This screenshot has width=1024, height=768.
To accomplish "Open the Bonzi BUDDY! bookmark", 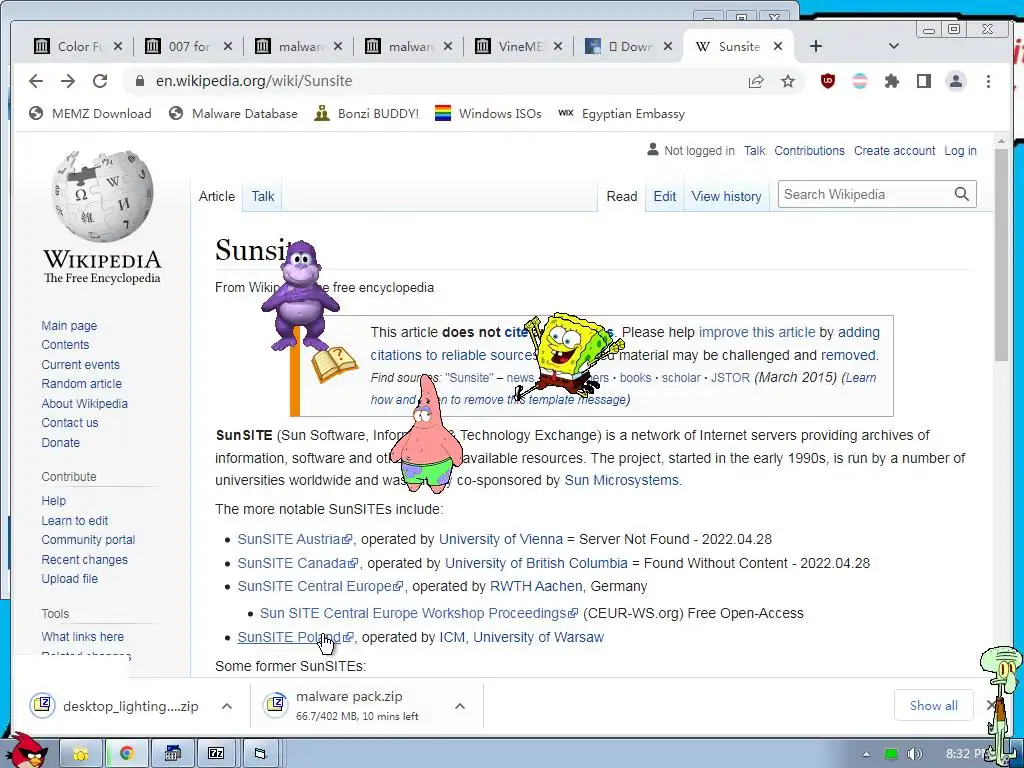I will (x=366, y=114).
